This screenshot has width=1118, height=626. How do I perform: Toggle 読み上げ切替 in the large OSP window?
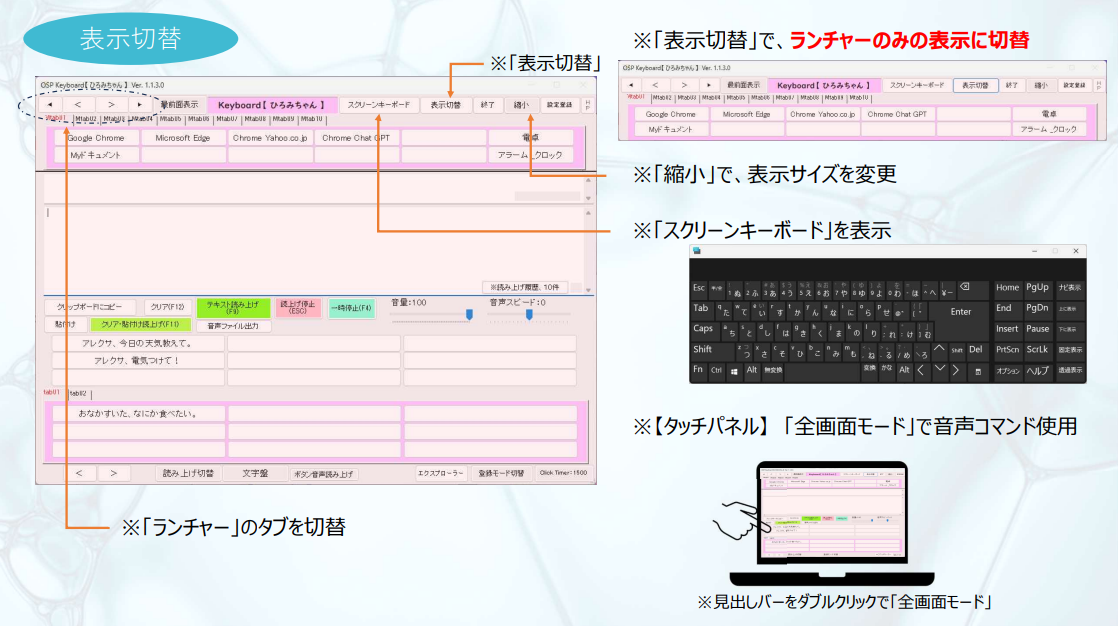188,473
